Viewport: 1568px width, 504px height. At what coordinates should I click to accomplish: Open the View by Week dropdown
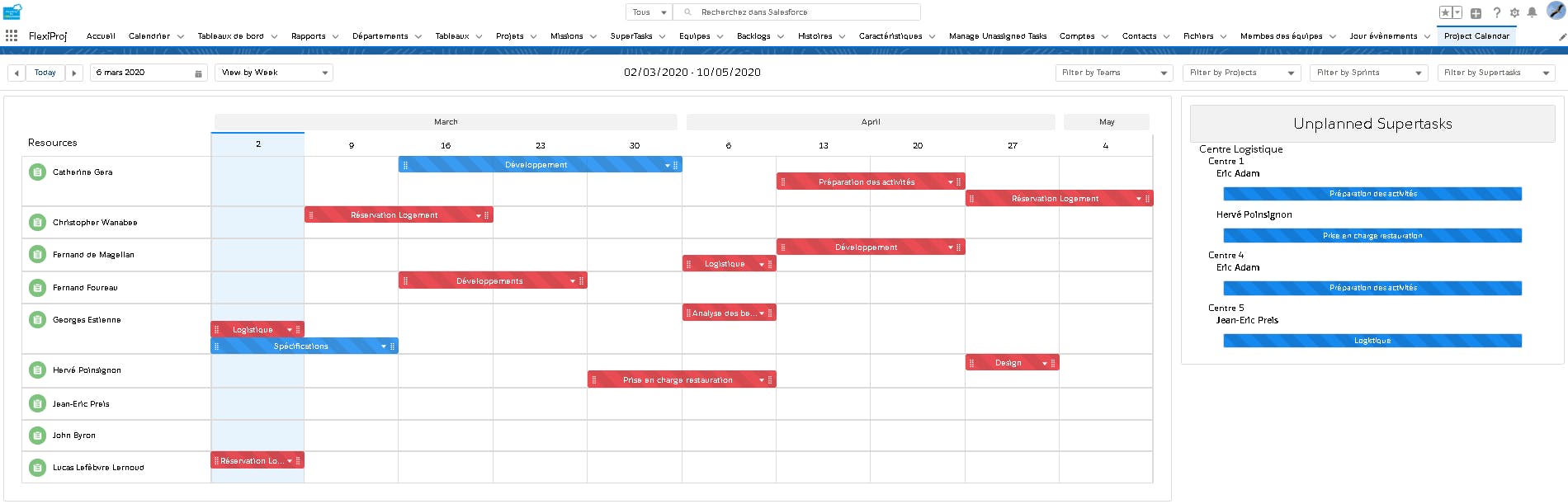coord(274,73)
